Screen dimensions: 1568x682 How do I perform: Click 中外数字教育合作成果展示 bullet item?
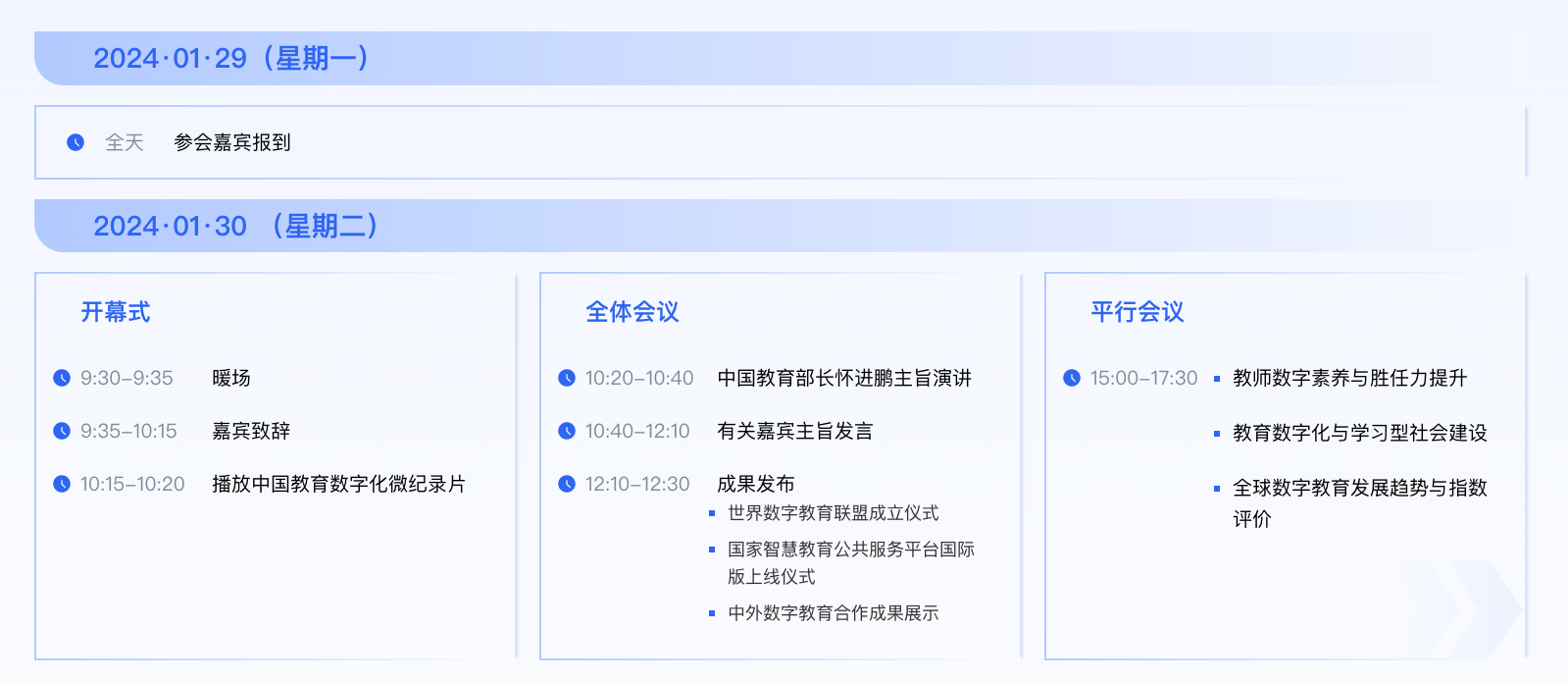833,613
